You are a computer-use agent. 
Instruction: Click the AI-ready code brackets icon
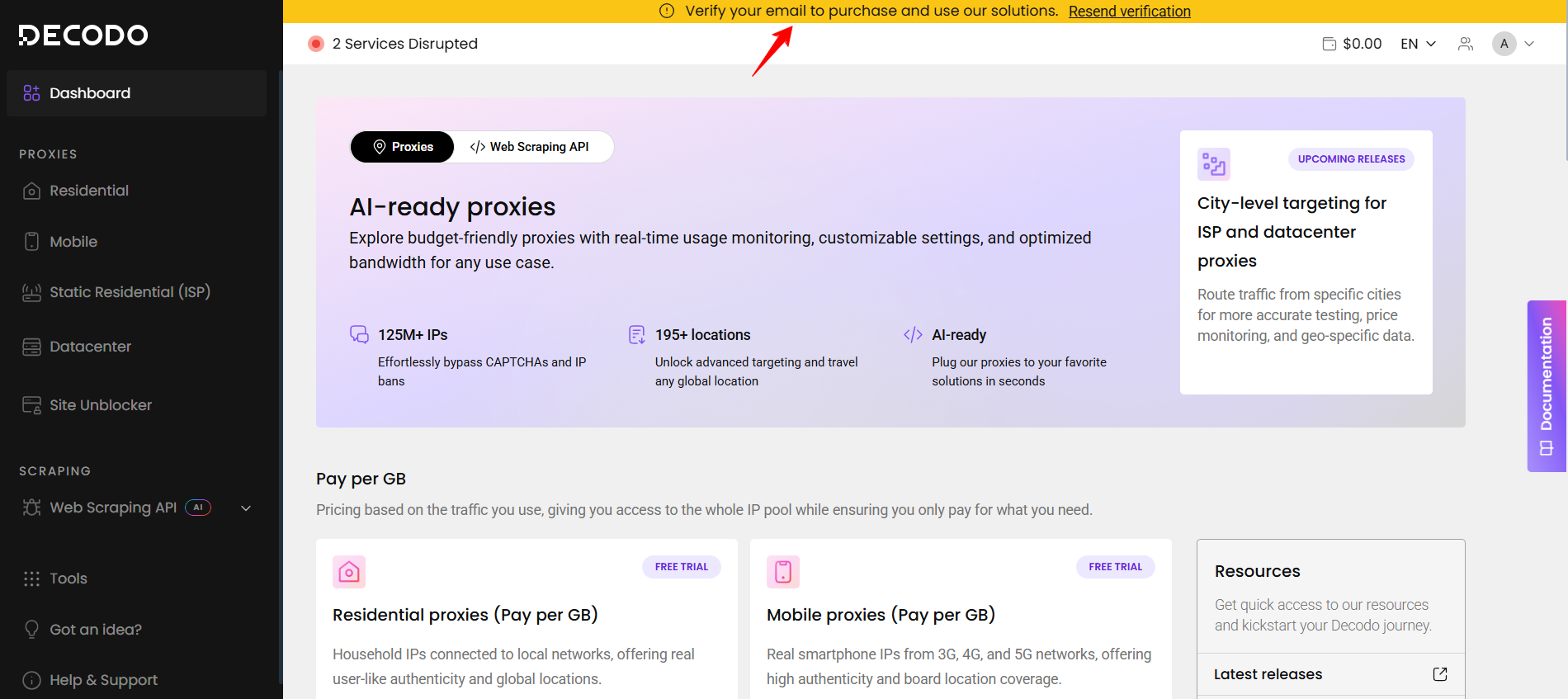point(913,334)
